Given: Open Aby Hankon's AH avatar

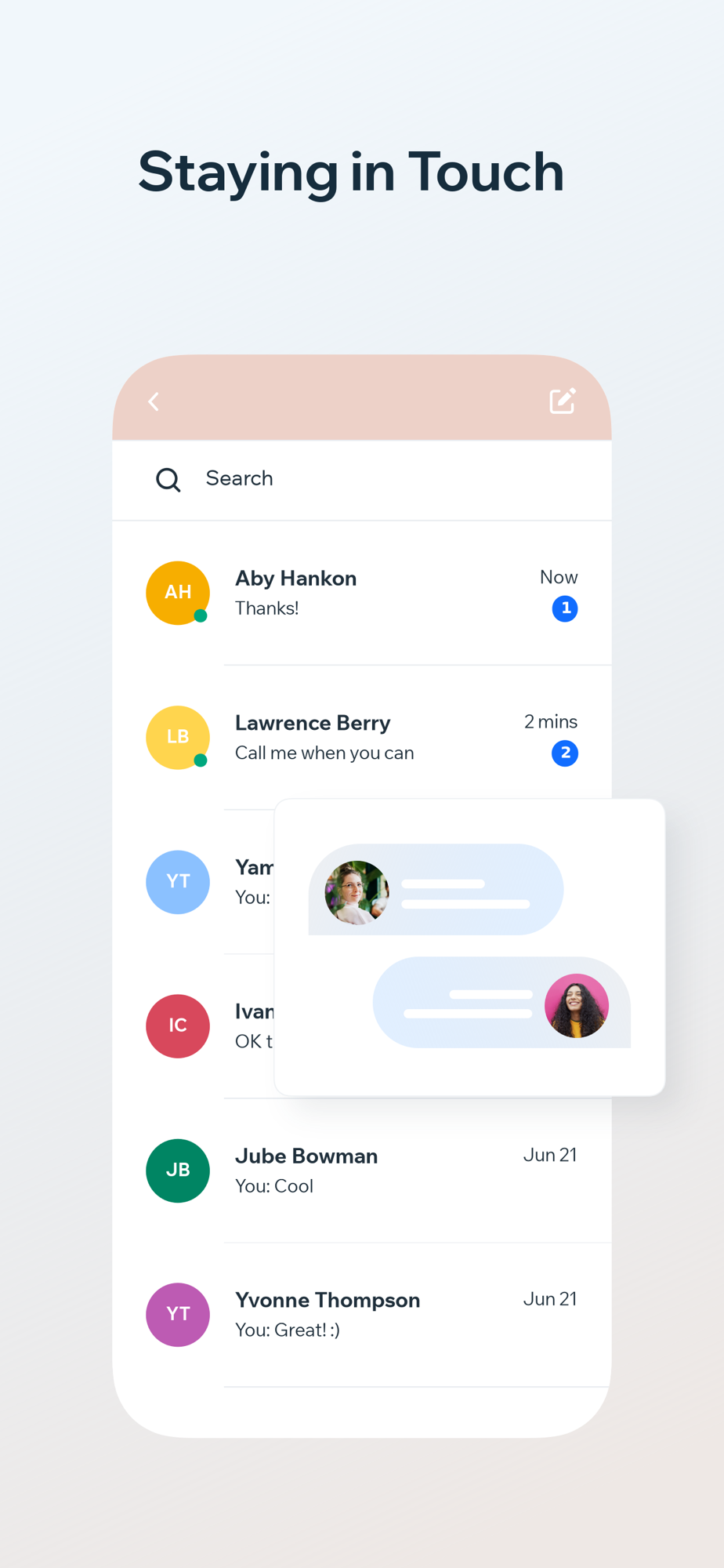Looking at the screenshot, I should (178, 593).
